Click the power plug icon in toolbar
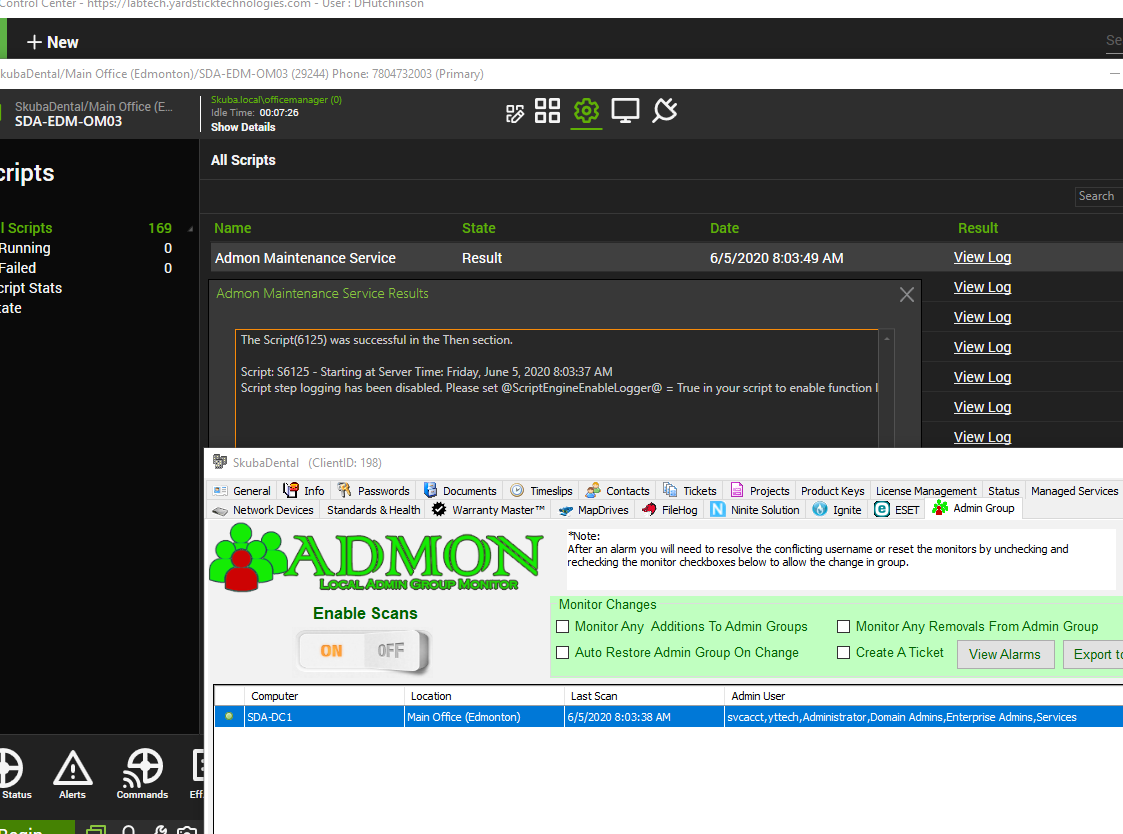1123x834 pixels. pos(664,112)
